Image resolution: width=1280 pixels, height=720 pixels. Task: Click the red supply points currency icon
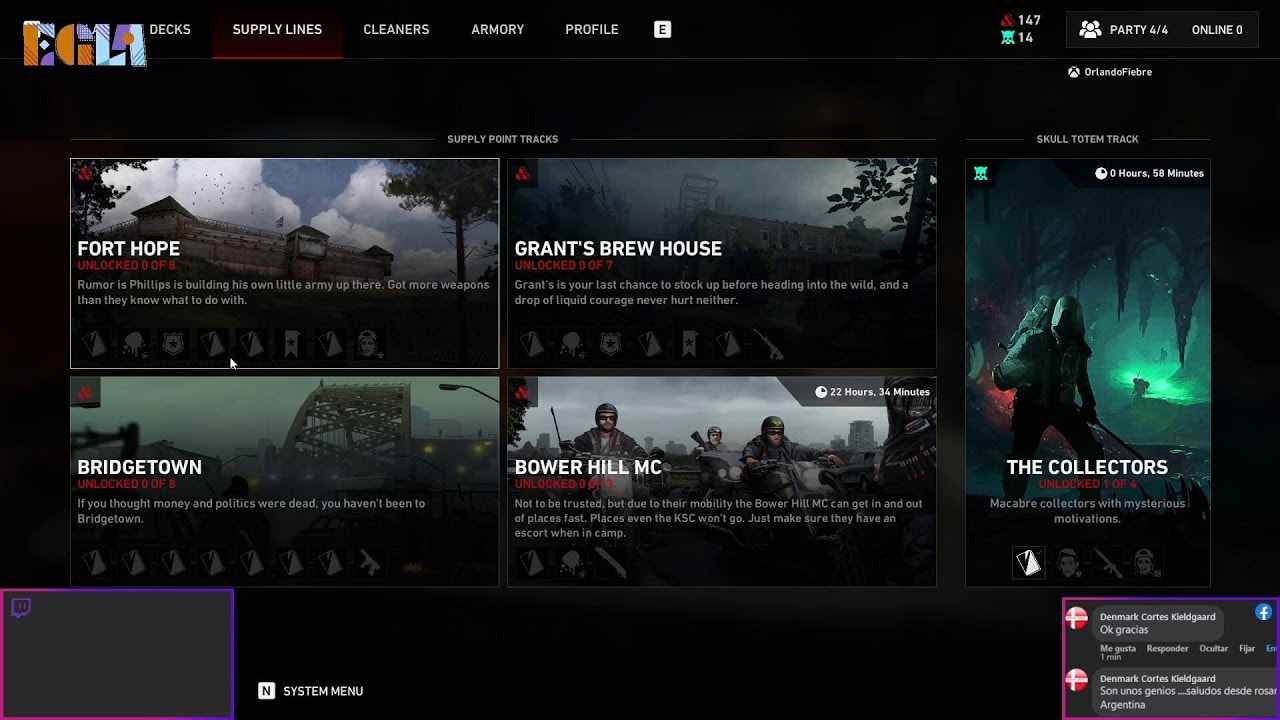pos(1007,20)
